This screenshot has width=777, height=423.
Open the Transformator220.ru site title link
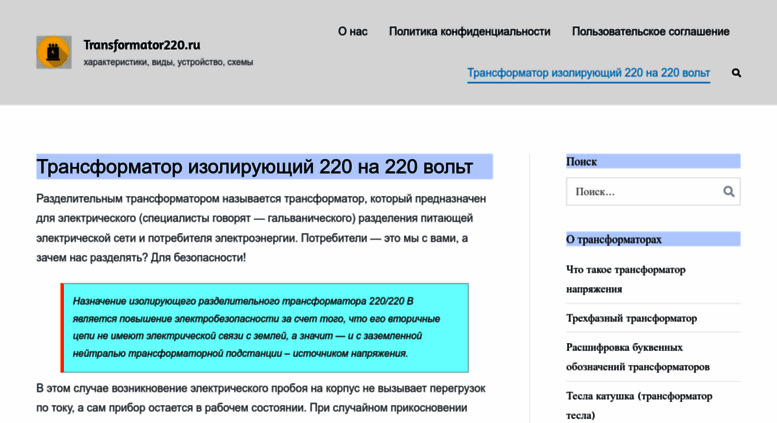(x=142, y=45)
